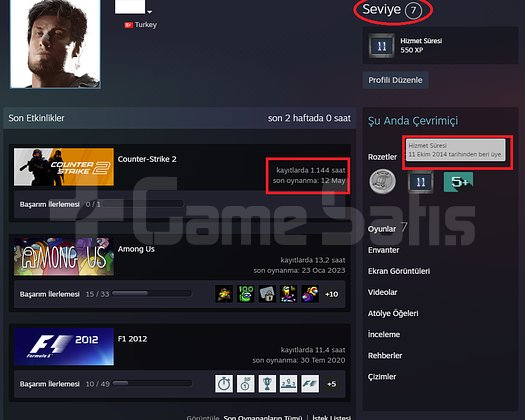The width and height of the screenshot is (525, 420).
Task: Click the Profili Düzenle button
Action: 395,80
